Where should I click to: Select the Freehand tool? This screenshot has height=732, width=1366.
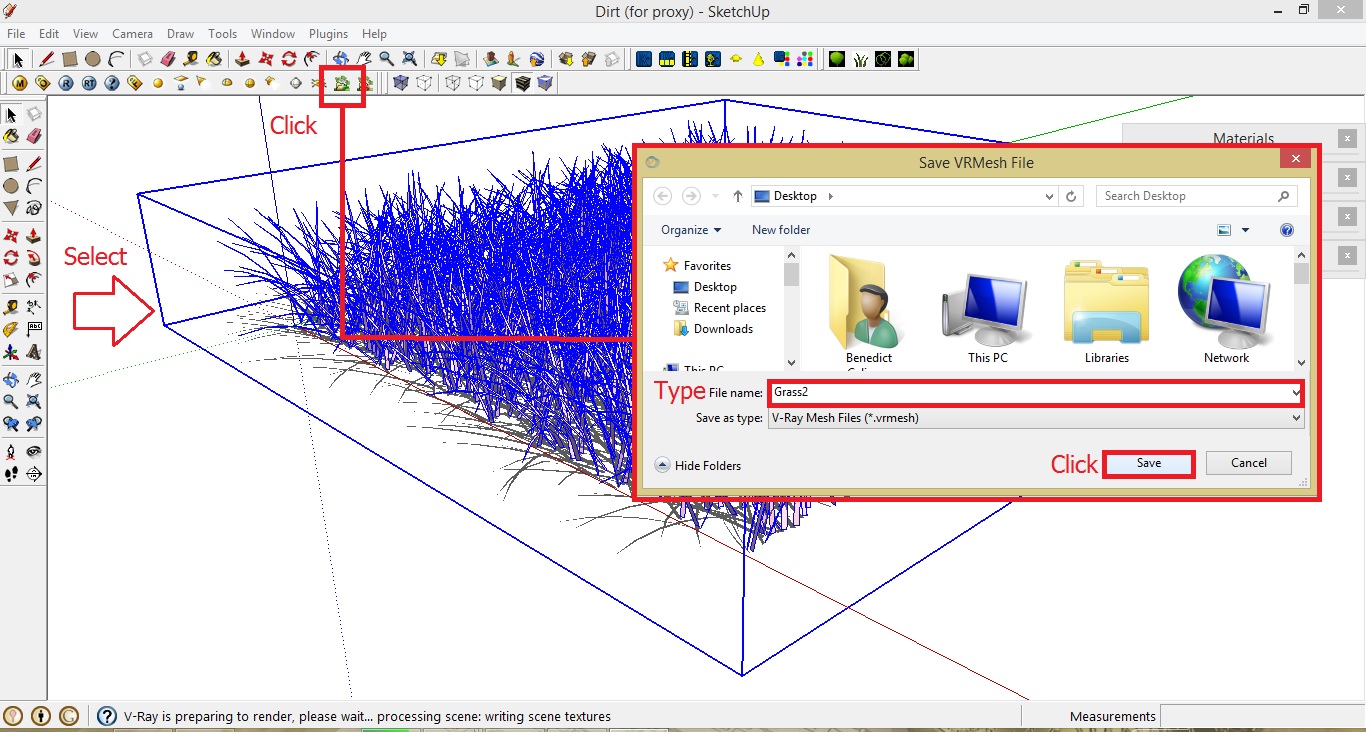34,208
